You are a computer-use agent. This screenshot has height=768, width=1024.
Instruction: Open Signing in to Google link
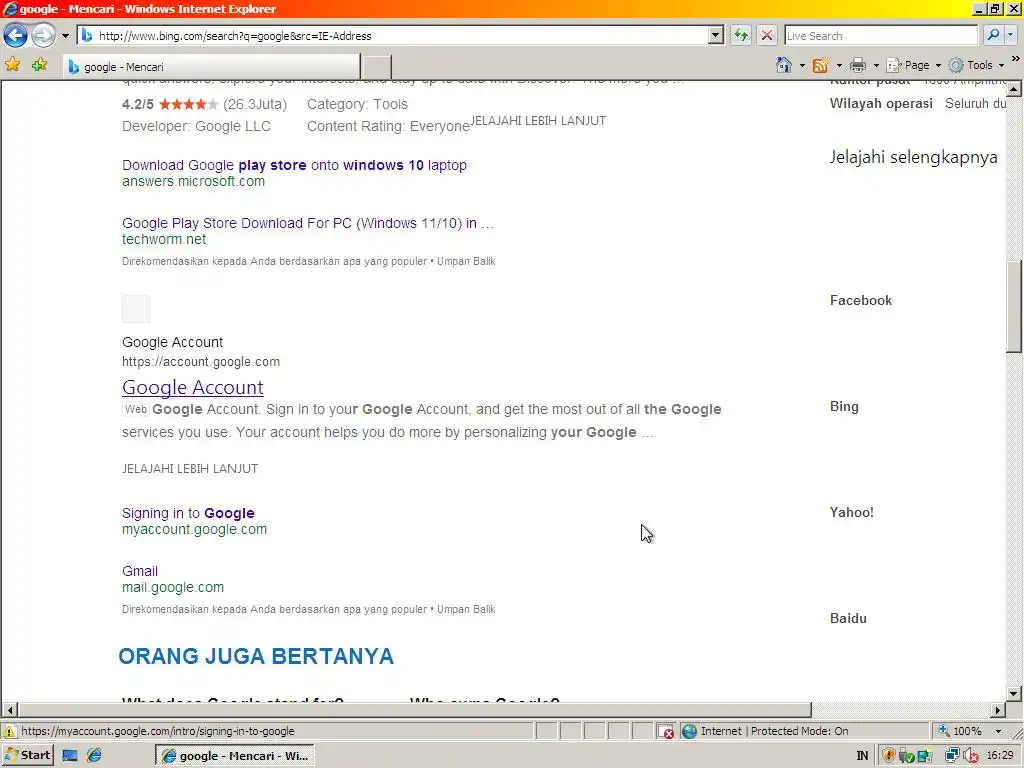[188, 513]
